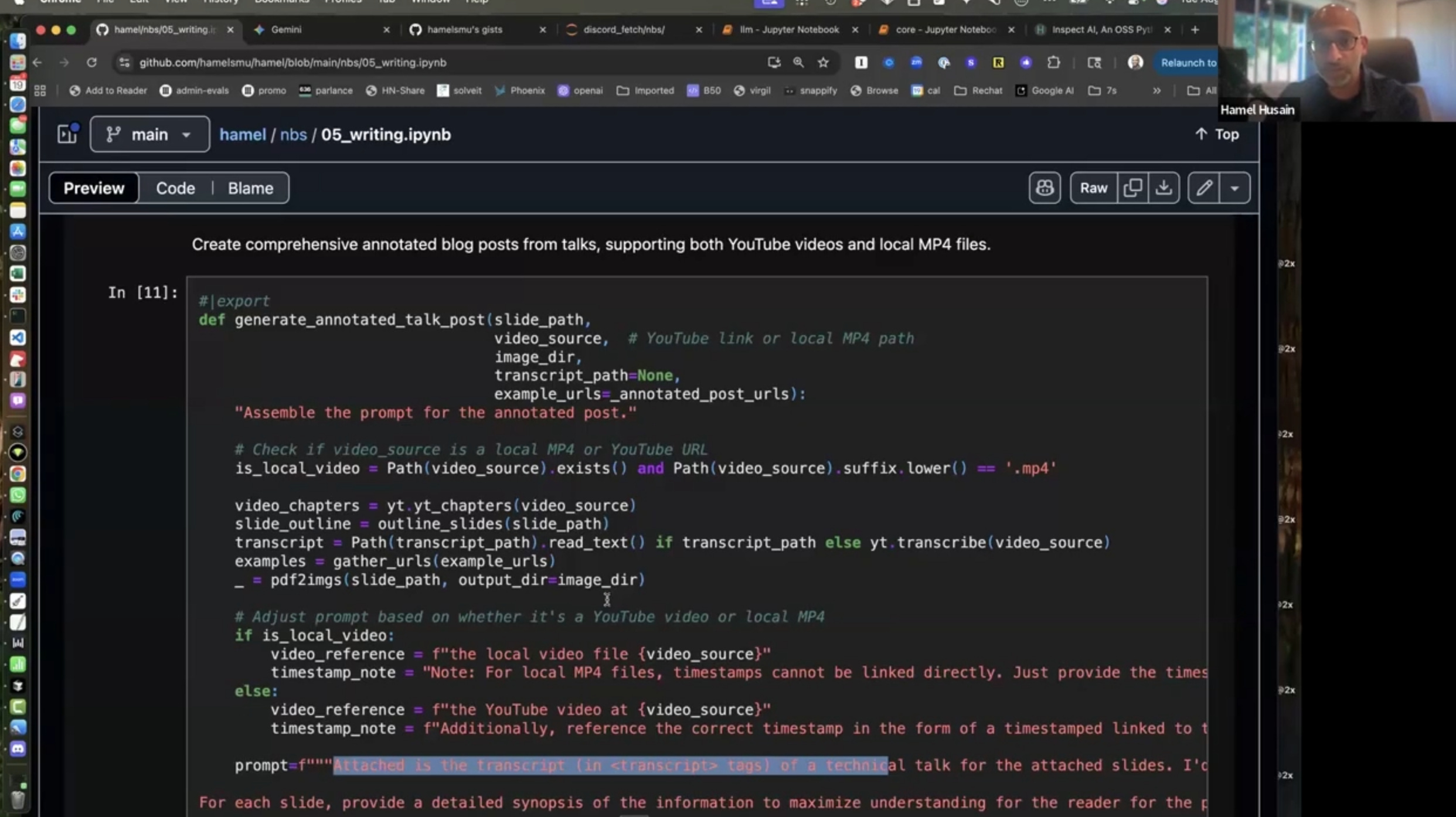Switch to Preview view

click(x=94, y=188)
